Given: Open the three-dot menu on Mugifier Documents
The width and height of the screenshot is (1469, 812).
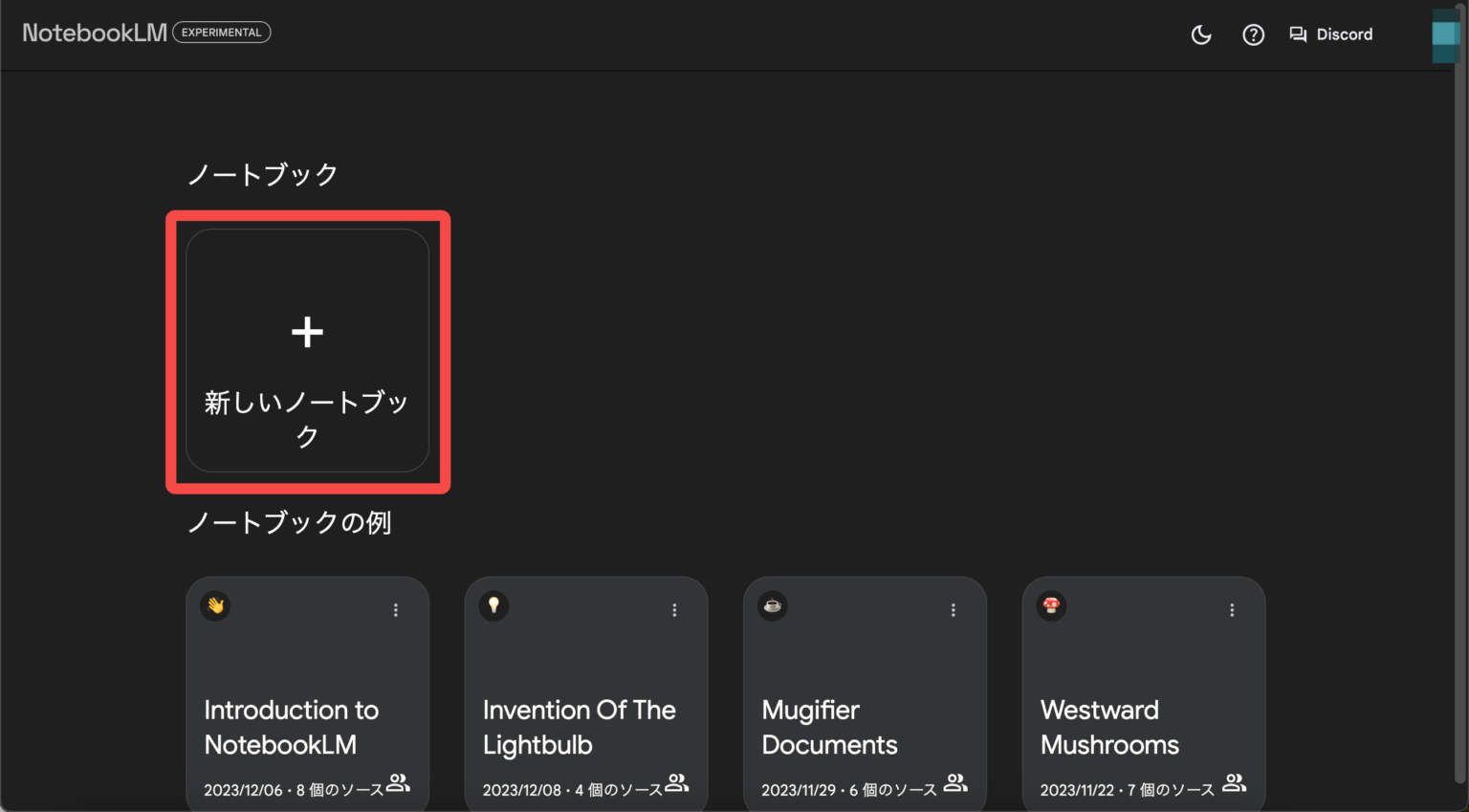Looking at the screenshot, I should coord(953,609).
